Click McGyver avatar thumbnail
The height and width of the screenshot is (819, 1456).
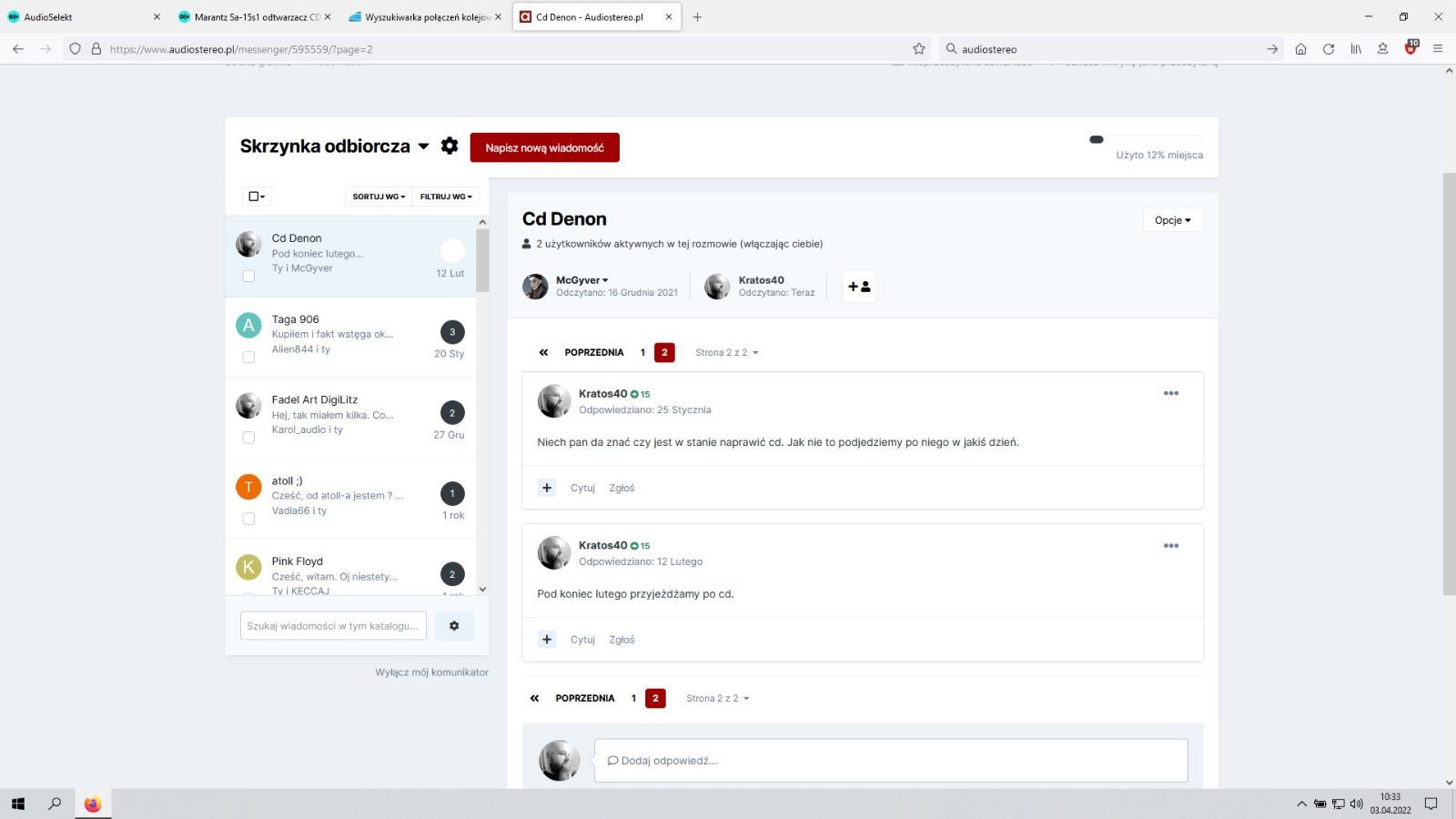click(535, 287)
